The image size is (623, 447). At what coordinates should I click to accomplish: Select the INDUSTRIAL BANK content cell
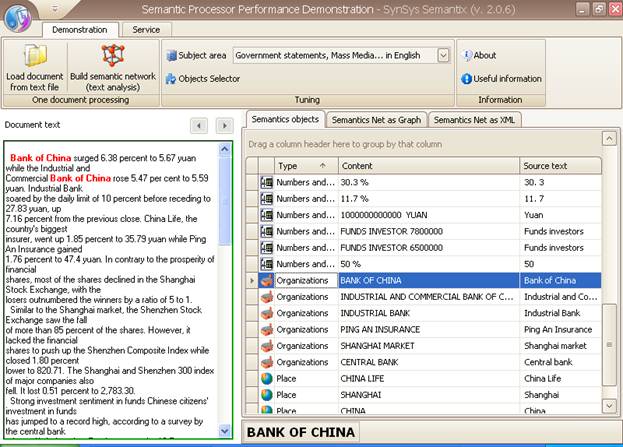tap(429, 313)
